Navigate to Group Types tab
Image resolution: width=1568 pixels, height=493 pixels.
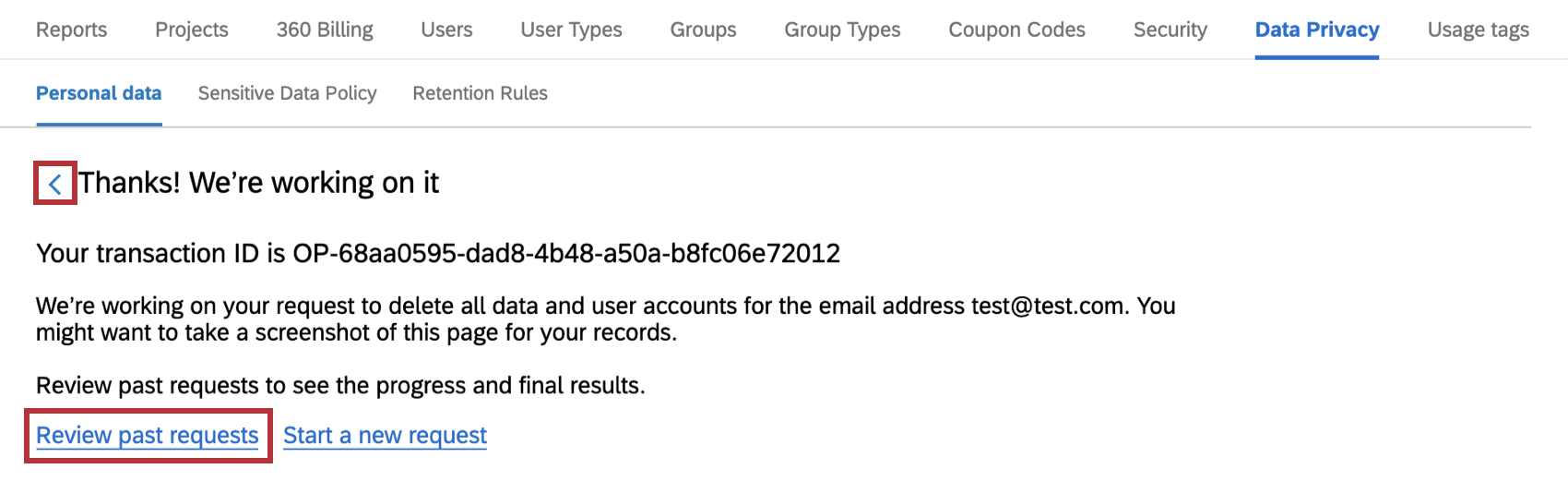842,30
